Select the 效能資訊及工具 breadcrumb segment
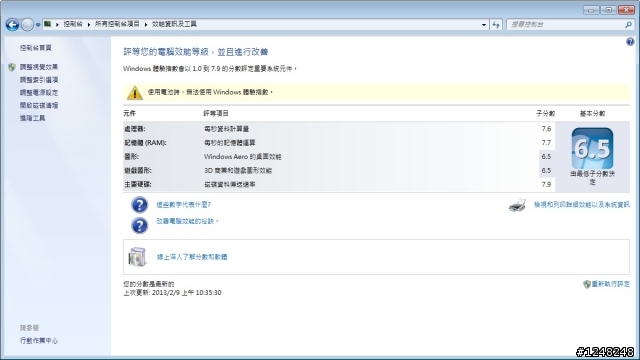Screen dimensions: 640x360 click(x=174, y=24)
